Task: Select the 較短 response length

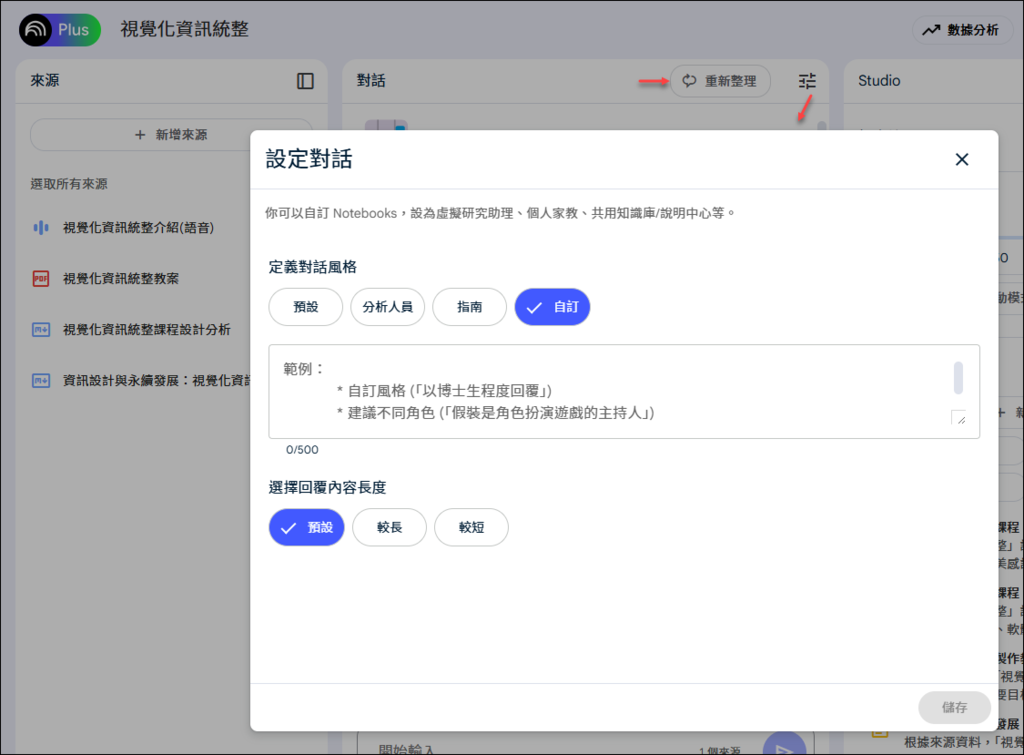Action: pos(472,528)
